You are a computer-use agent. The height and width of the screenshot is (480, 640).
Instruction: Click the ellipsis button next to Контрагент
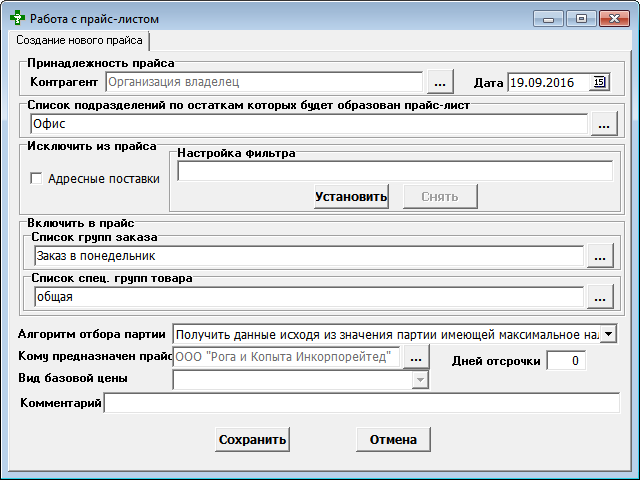pos(441,82)
